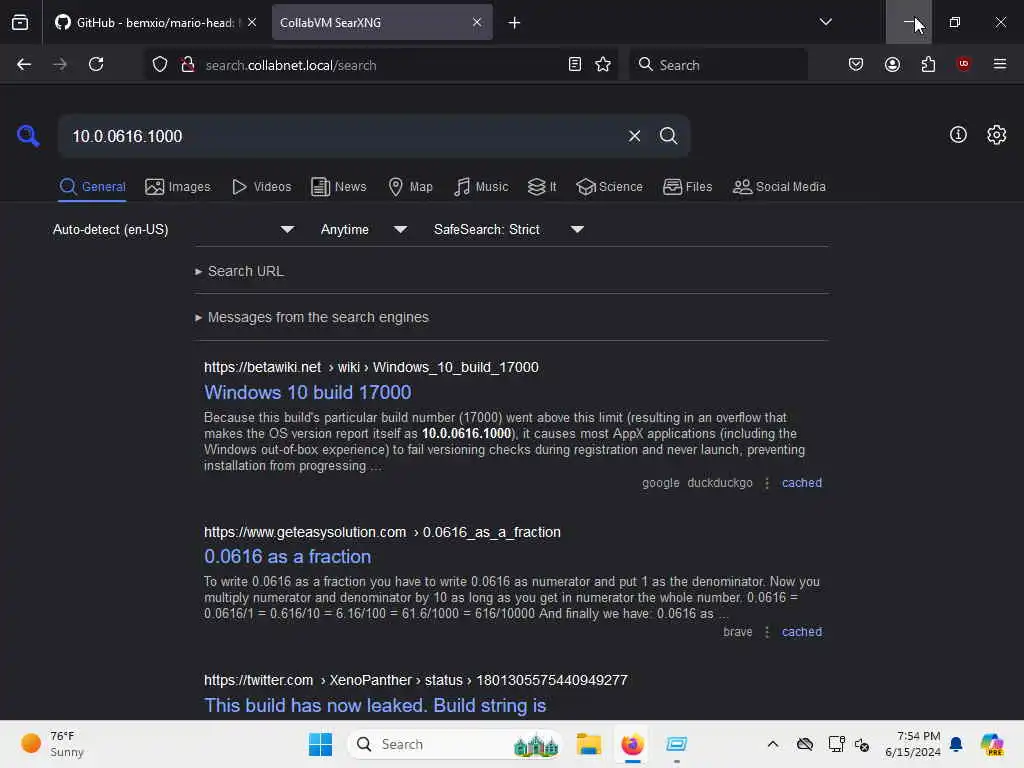Screen dimensions: 1024x768
Task: Open a new tab with plus button
Action: [x=514, y=23]
